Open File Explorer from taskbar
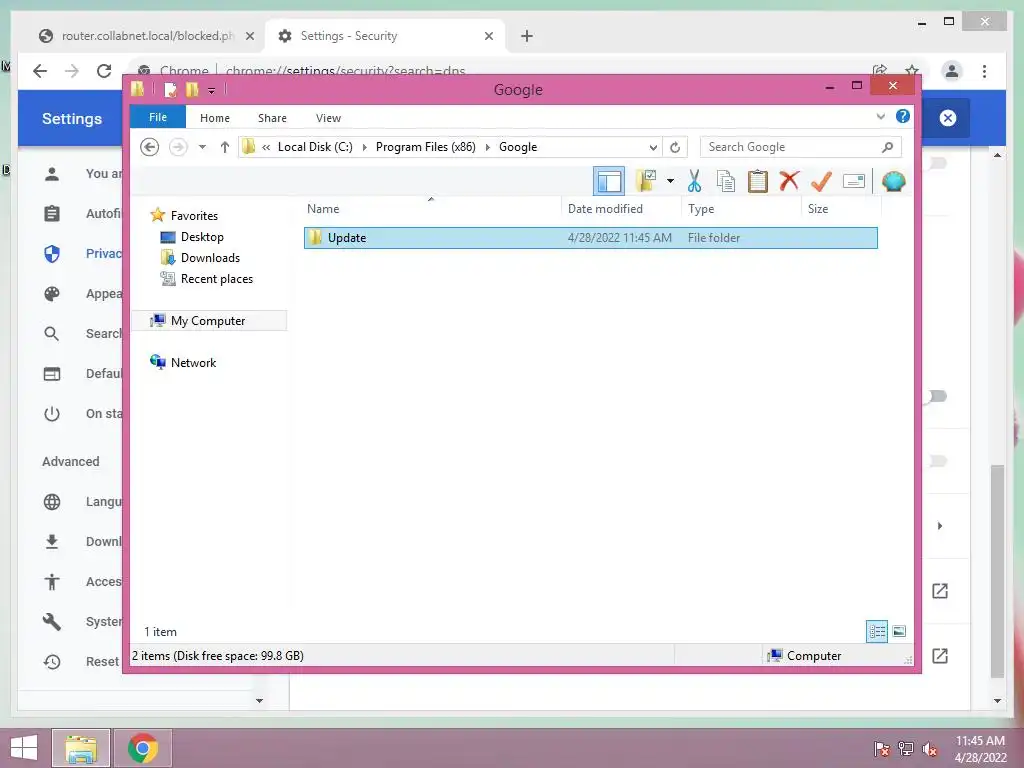The width and height of the screenshot is (1024, 768). 81,748
